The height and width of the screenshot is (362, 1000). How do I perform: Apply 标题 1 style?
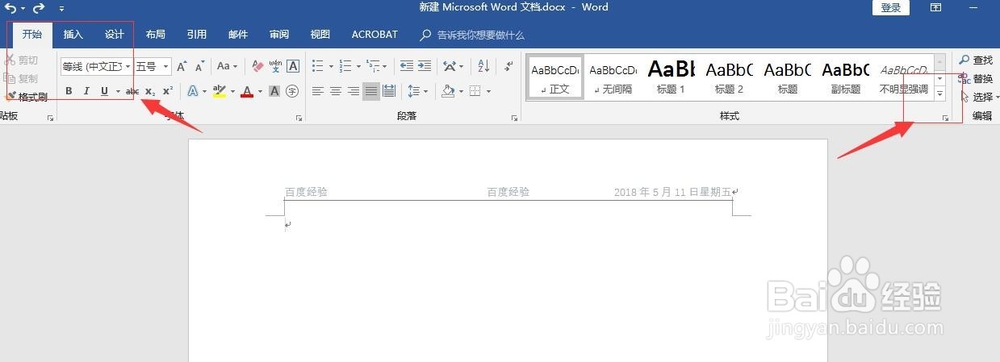click(671, 76)
